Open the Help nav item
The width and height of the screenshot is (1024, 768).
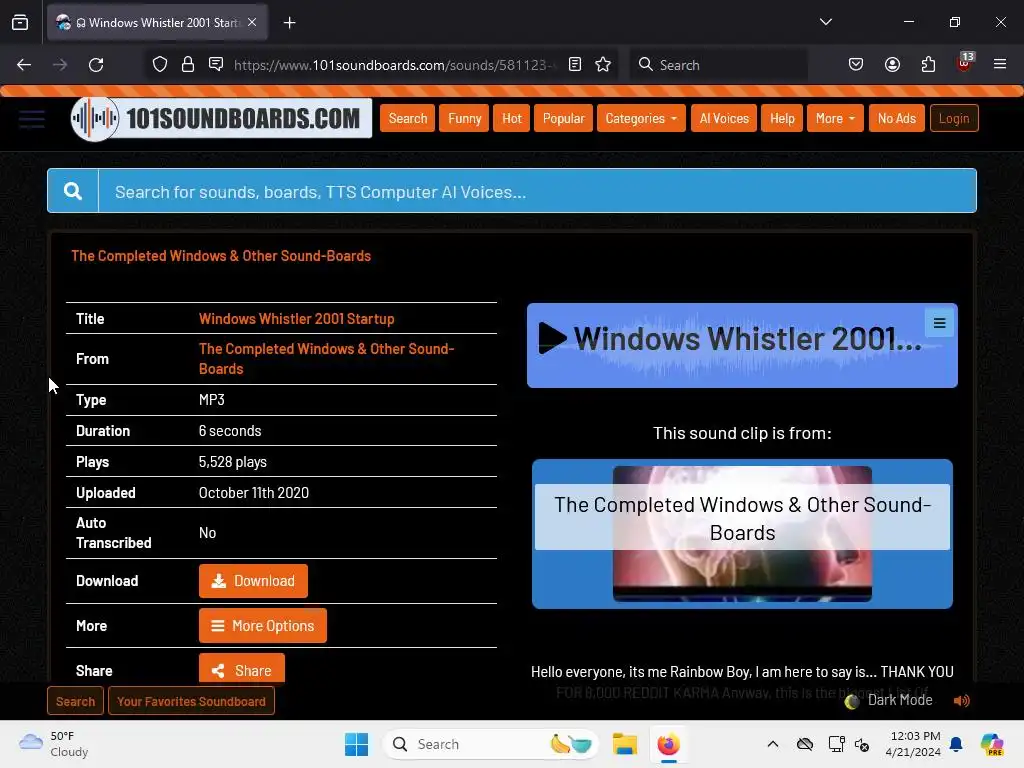click(782, 118)
